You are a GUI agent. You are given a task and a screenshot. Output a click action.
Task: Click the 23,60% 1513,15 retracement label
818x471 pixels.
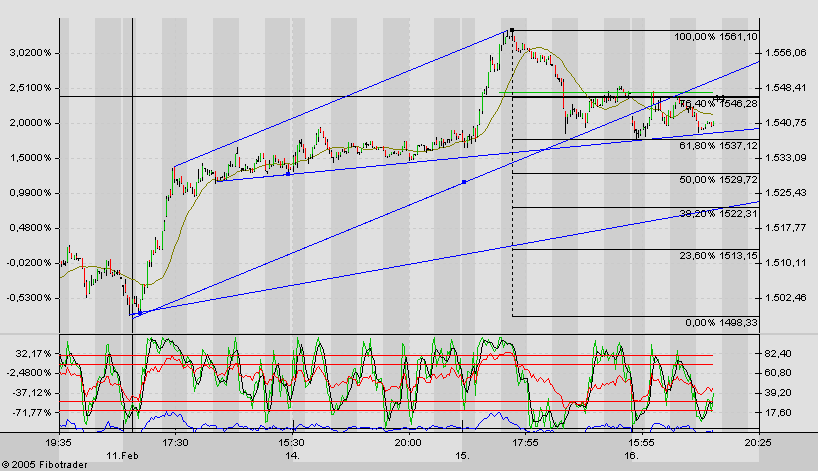coord(718,256)
